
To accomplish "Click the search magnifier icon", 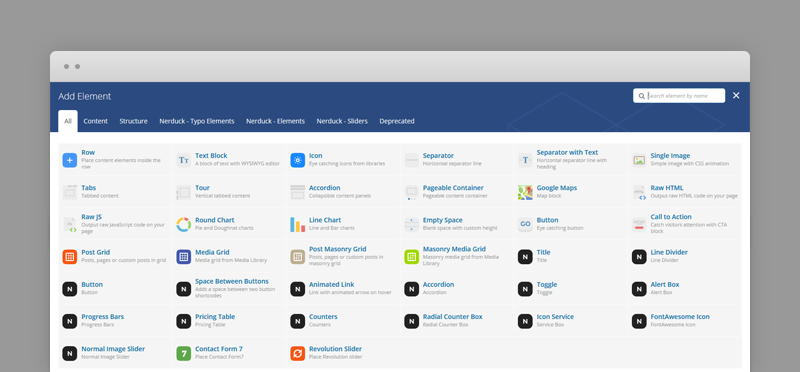I will click(641, 96).
